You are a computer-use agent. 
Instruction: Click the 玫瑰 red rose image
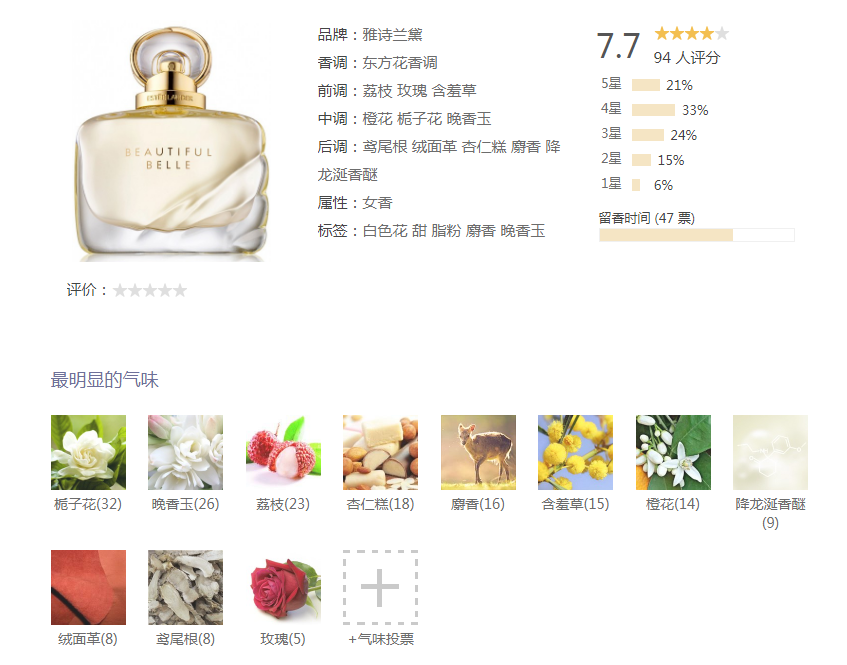pos(283,587)
